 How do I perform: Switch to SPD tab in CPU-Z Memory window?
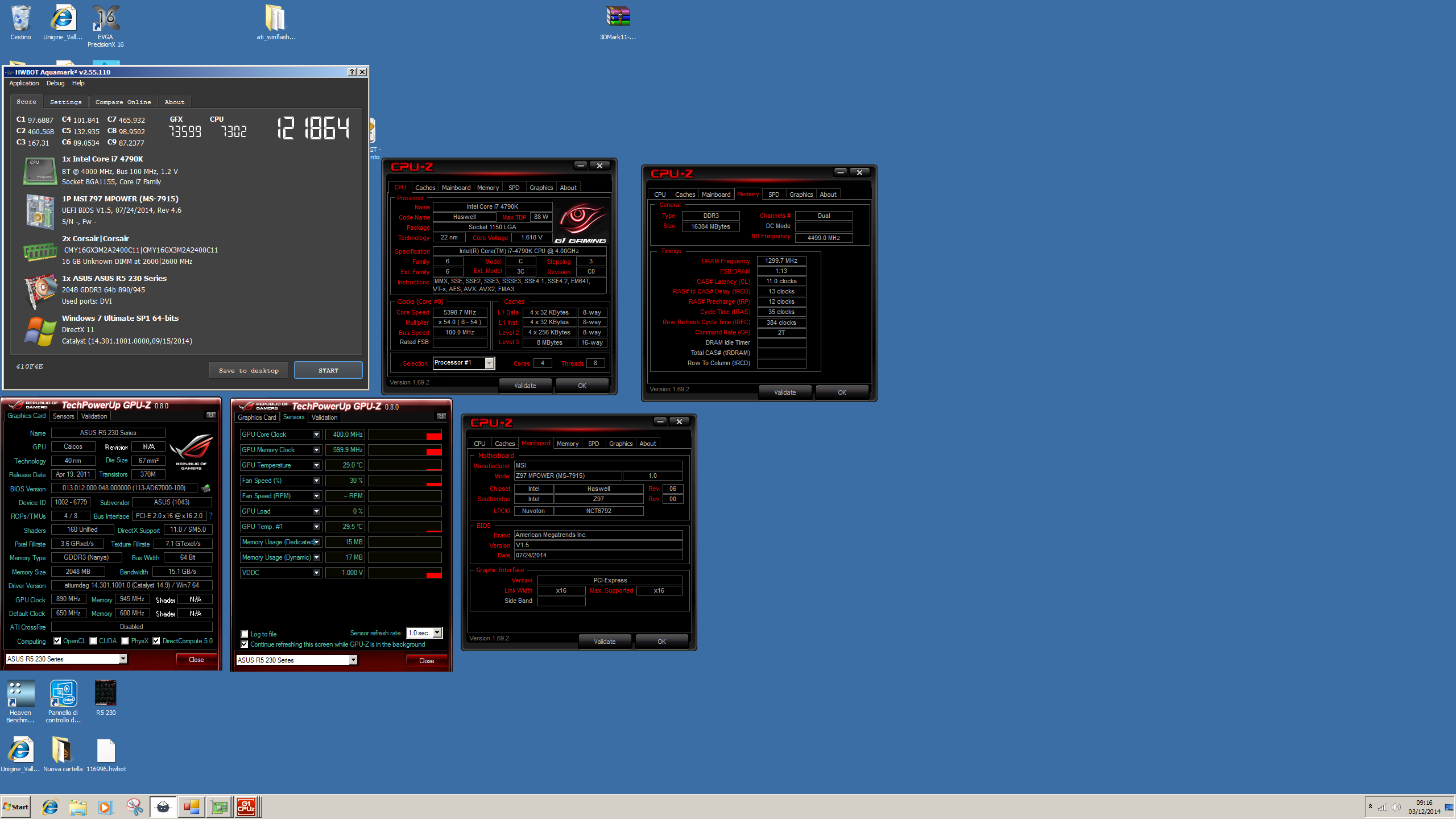(773, 195)
